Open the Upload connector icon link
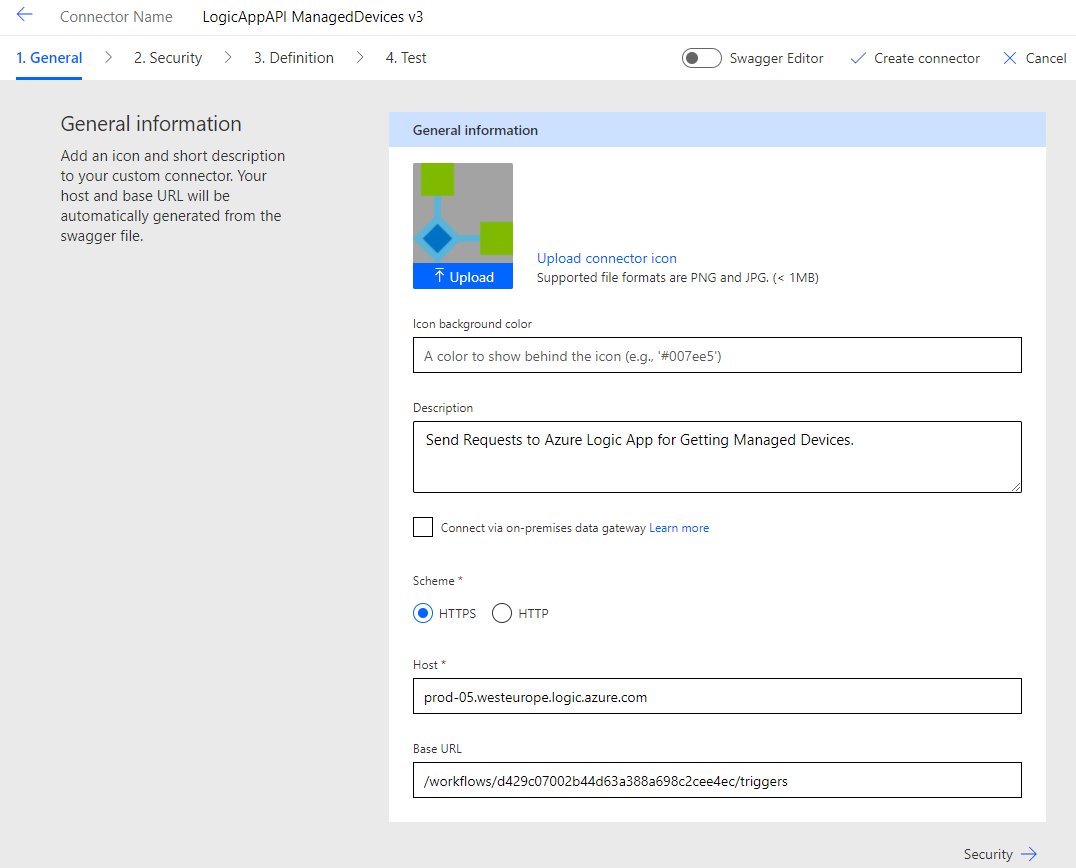Screen dimensions: 1076x868 point(607,258)
